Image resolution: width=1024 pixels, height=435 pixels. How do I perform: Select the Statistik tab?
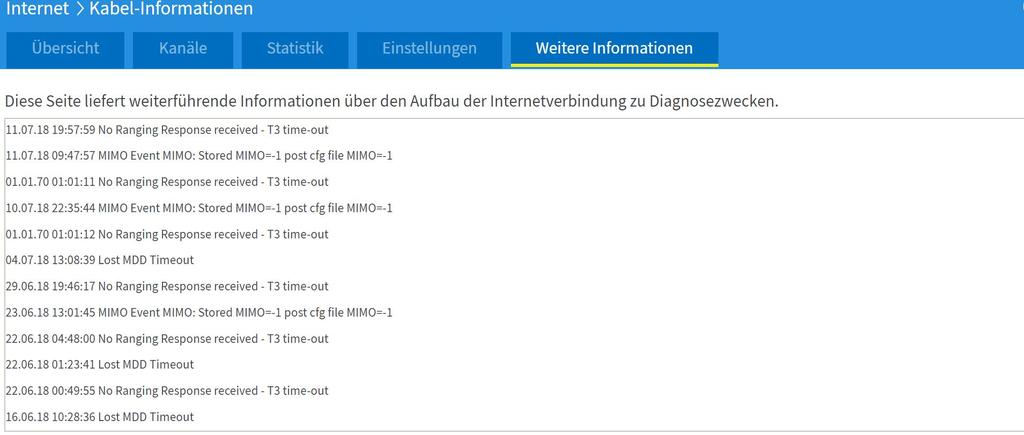coord(294,48)
